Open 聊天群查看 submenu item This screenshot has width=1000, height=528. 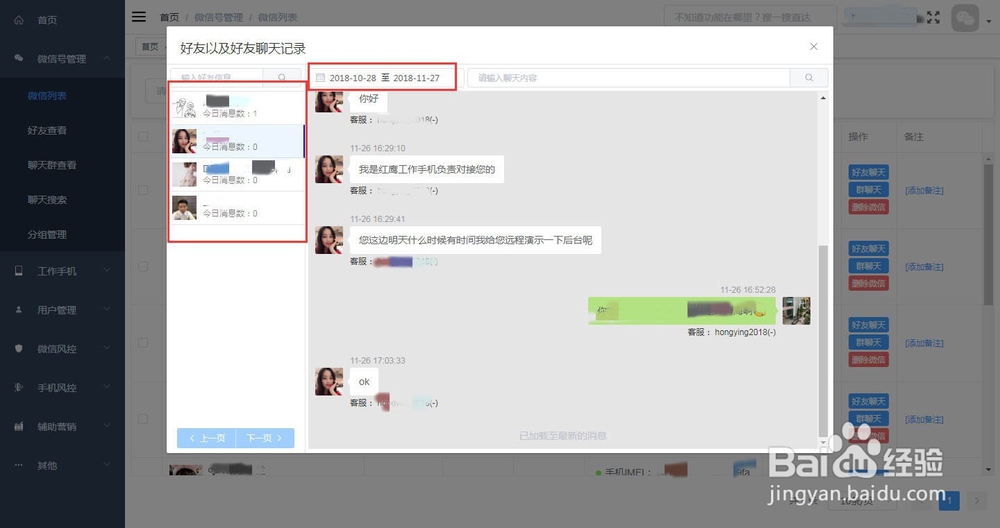pyautogui.click(x=52, y=165)
